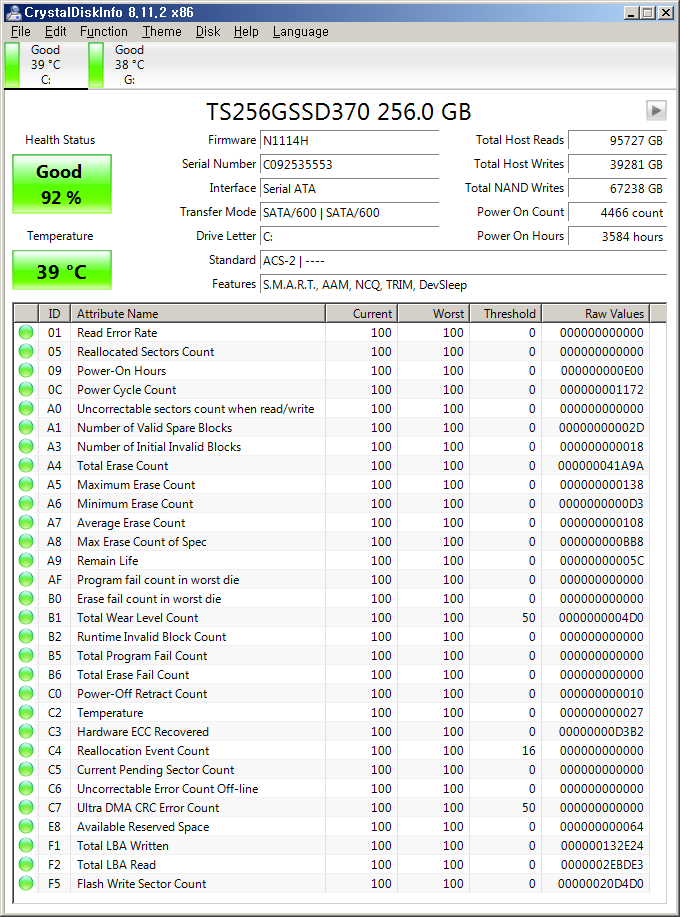The width and height of the screenshot is (680, 917).
Task: Click status icon beside Temperature attribute row
Action: coord(25,713)
